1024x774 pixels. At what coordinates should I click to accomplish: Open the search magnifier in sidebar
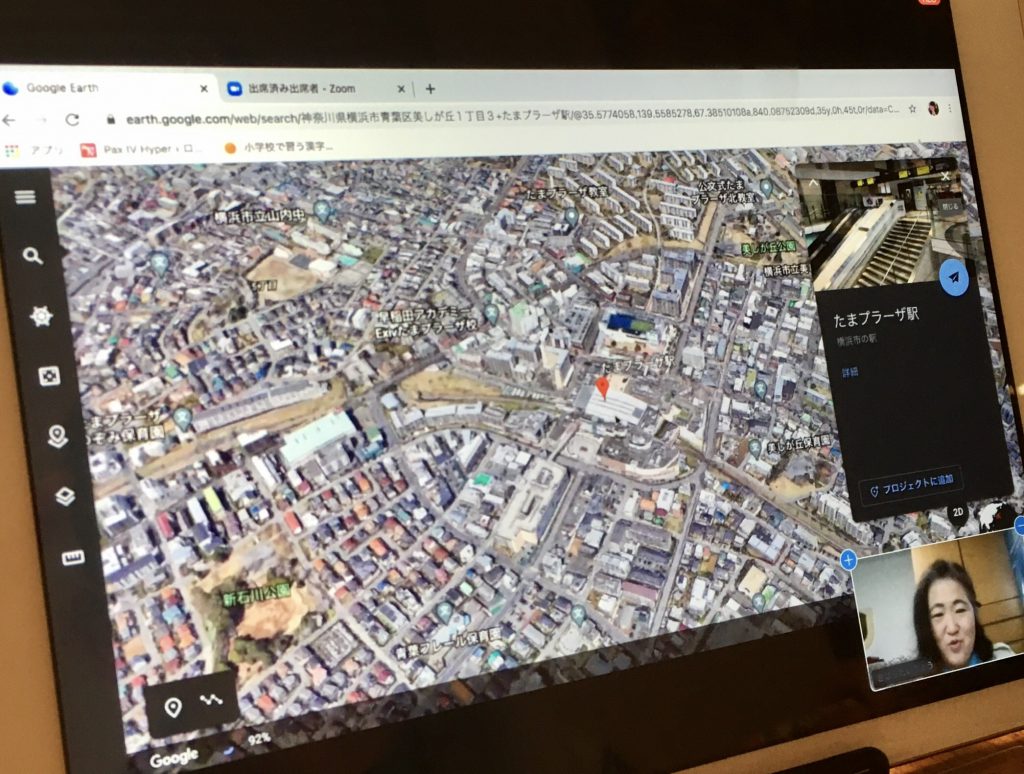33,255
